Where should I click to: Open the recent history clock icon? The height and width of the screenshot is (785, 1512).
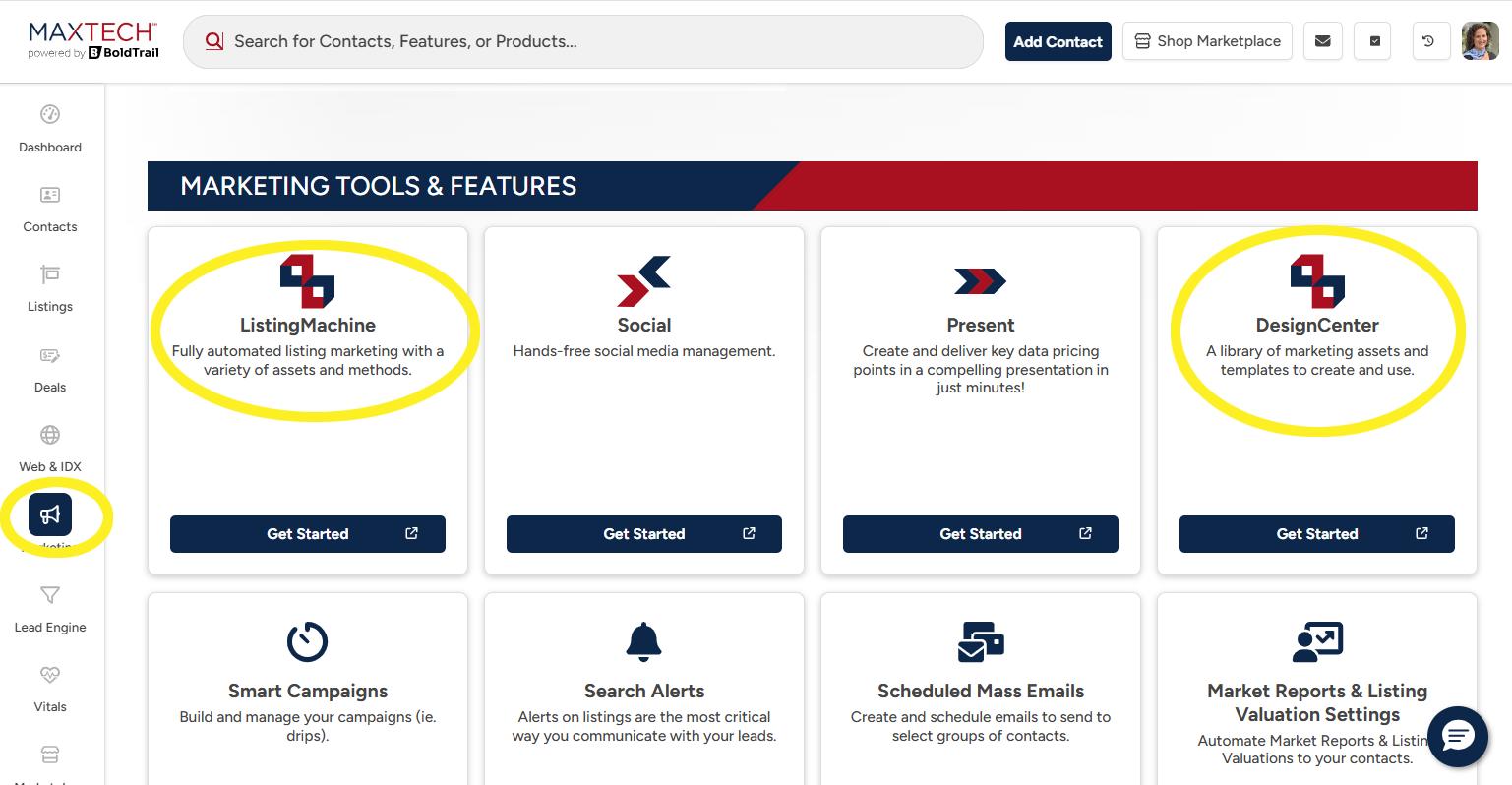pos(1429,41)
